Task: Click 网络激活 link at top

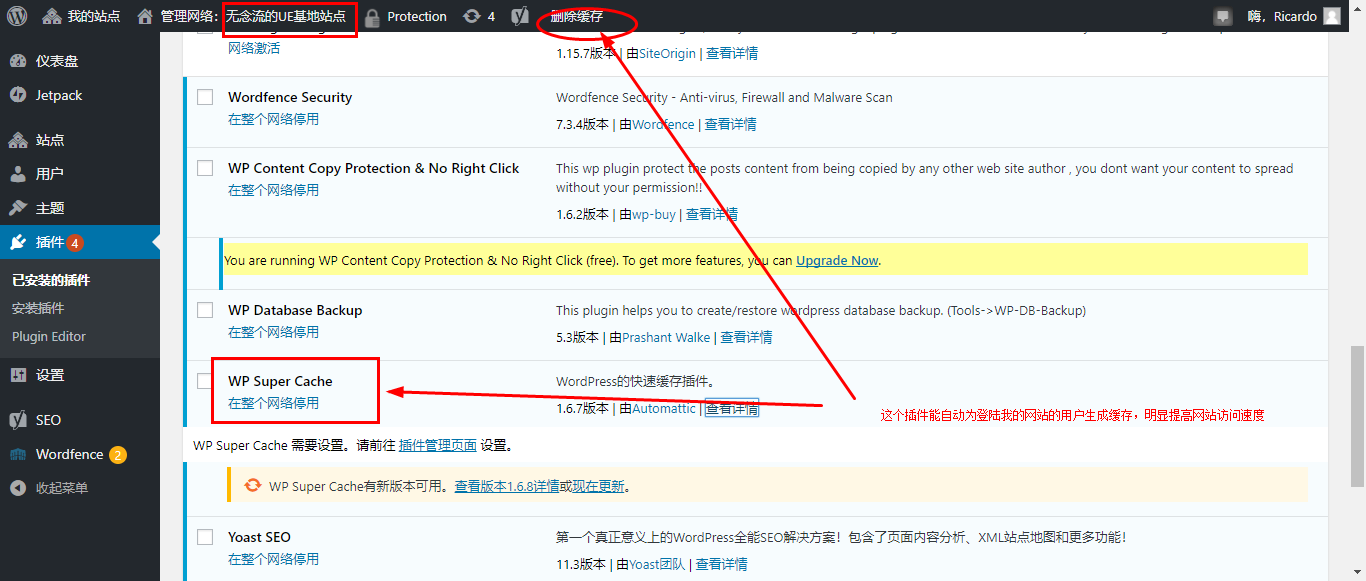Action: (x=254, y=48)
